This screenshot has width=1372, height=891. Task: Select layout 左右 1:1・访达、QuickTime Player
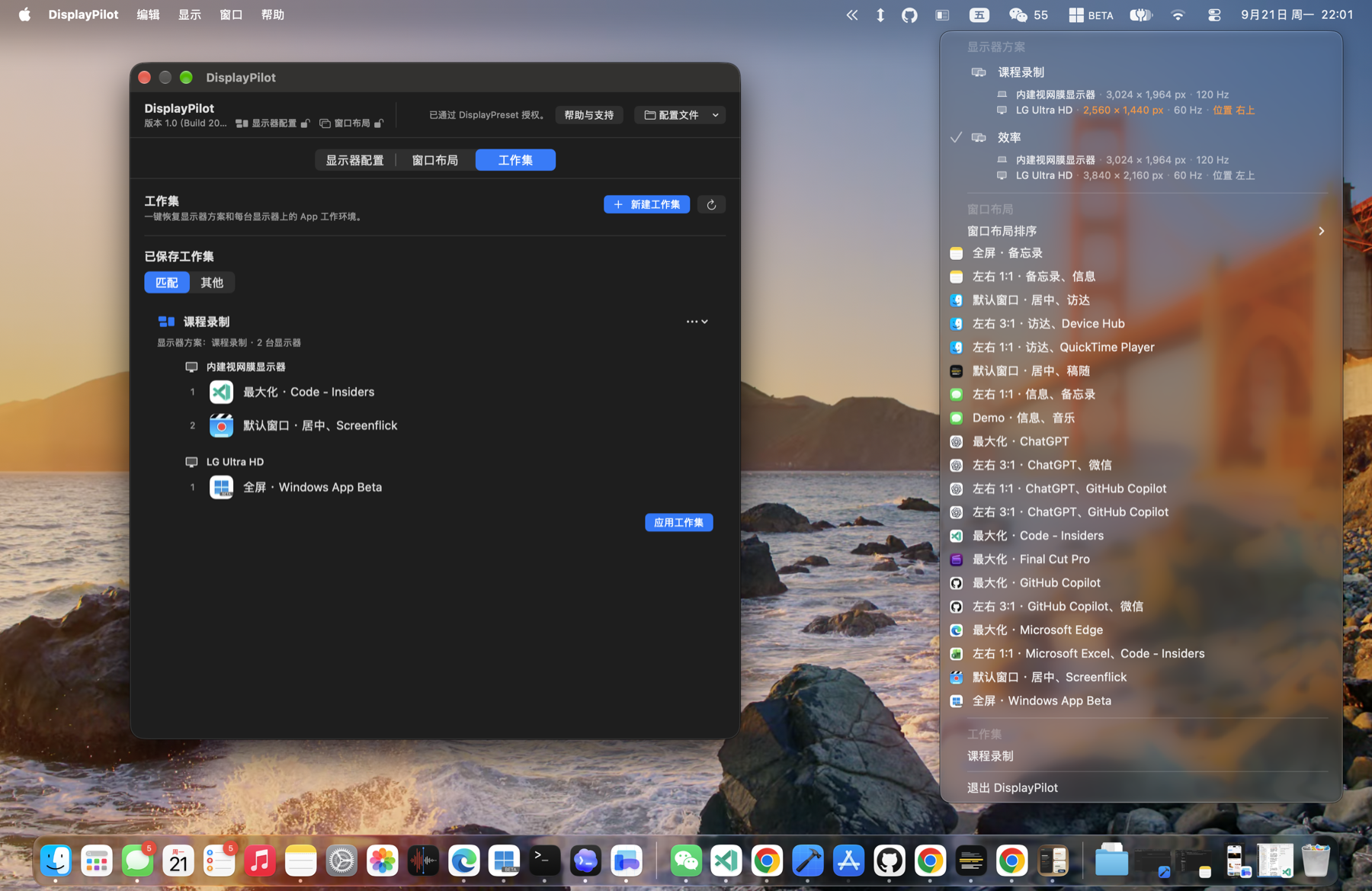(1141, 348)
